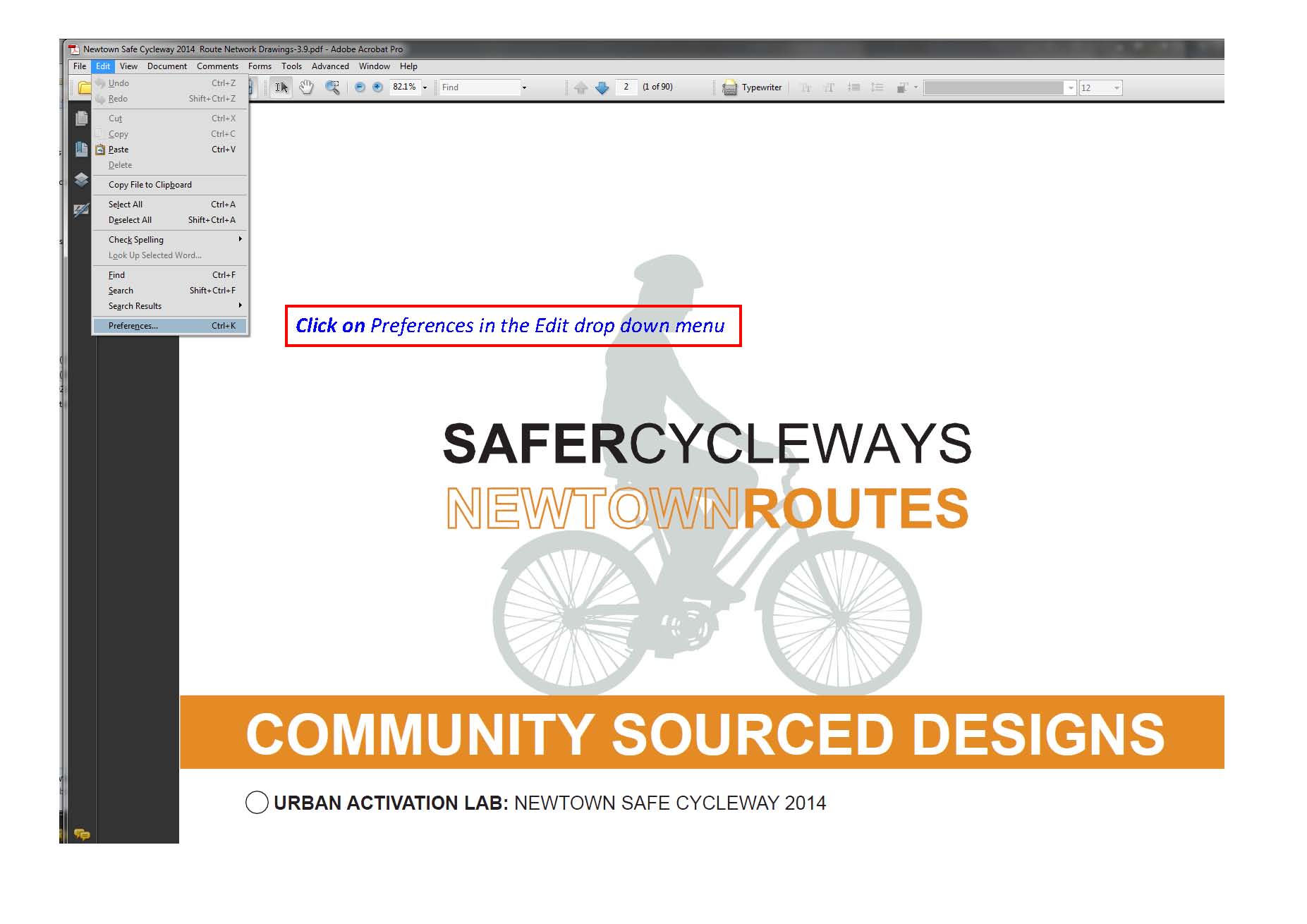Click the zoom out minus button
The width and height of the screenshot is (1307, 924).
click(x=360, y=87)
